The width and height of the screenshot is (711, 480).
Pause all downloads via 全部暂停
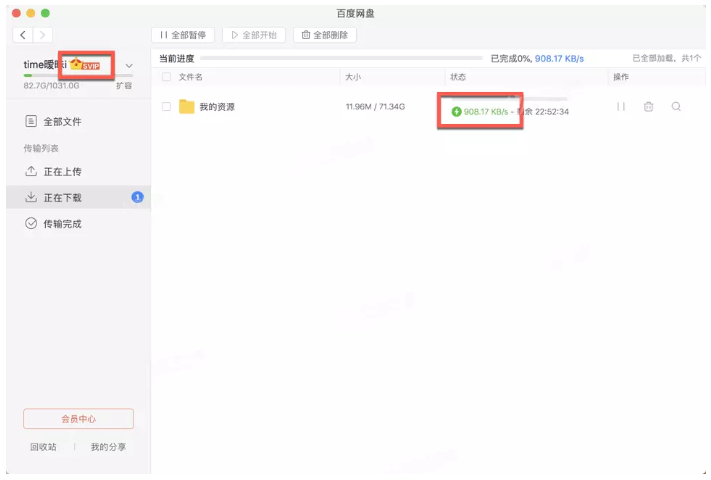[183, 35]
